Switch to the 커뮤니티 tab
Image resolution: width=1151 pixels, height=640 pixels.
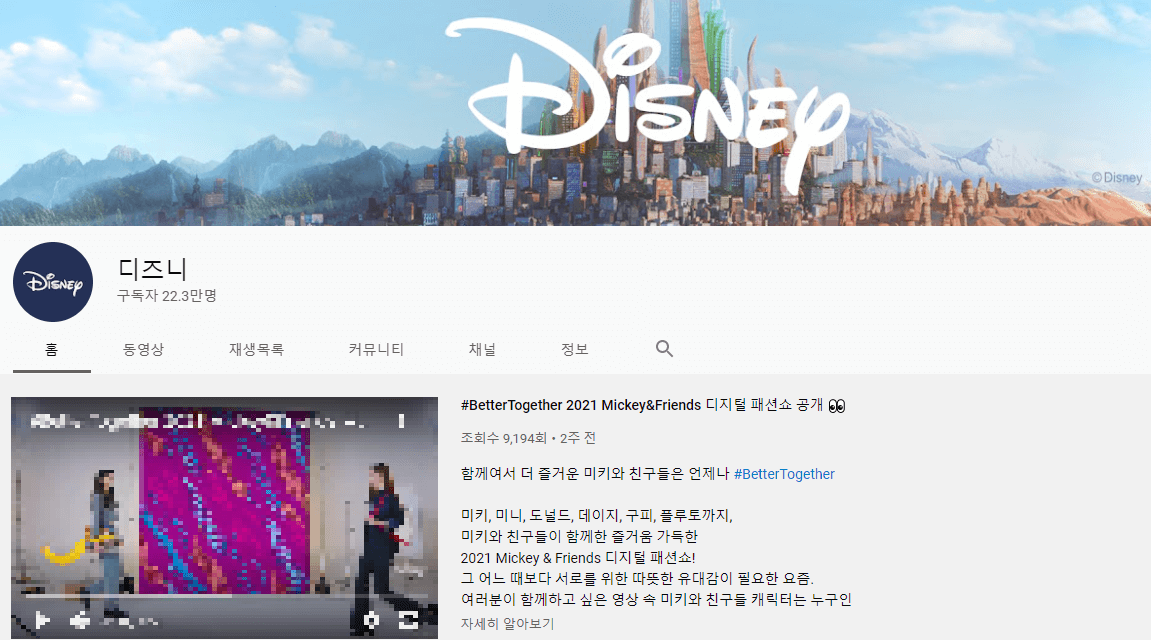[x=375, y=348]
